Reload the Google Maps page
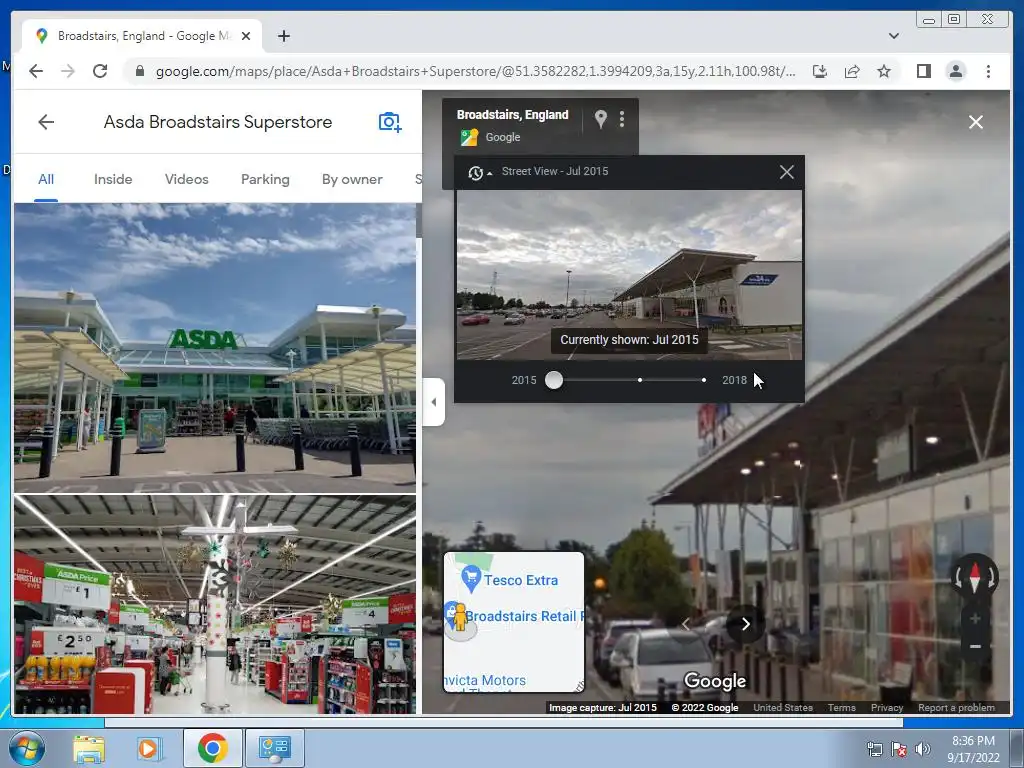1024x768 pixels. [x=100, y=71]
